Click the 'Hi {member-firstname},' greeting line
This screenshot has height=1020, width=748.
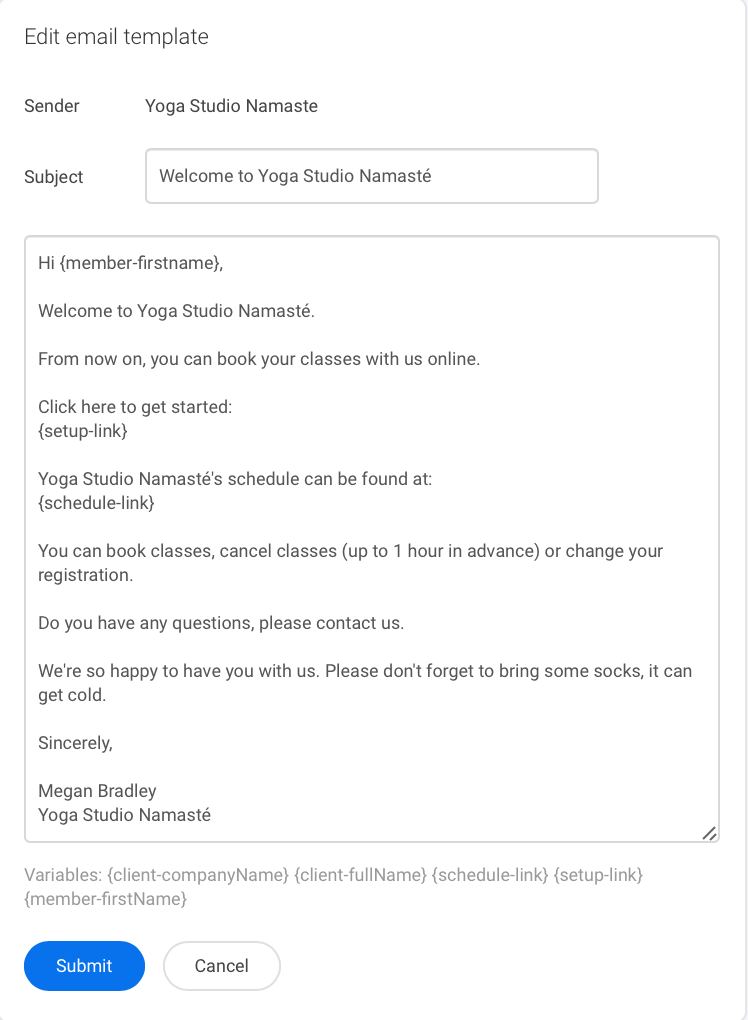pos(131,263)
